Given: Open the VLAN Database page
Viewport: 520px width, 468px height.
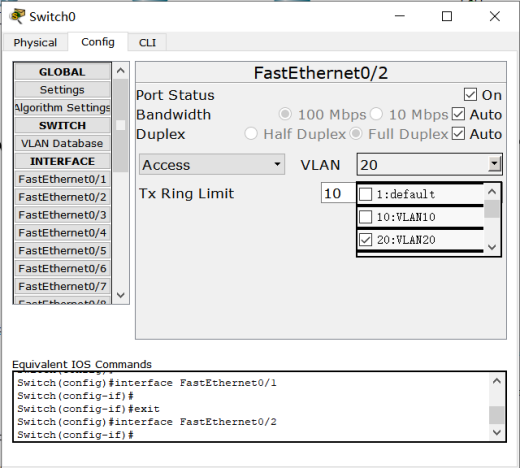Looking at the screenshot, I should point(62,143).
